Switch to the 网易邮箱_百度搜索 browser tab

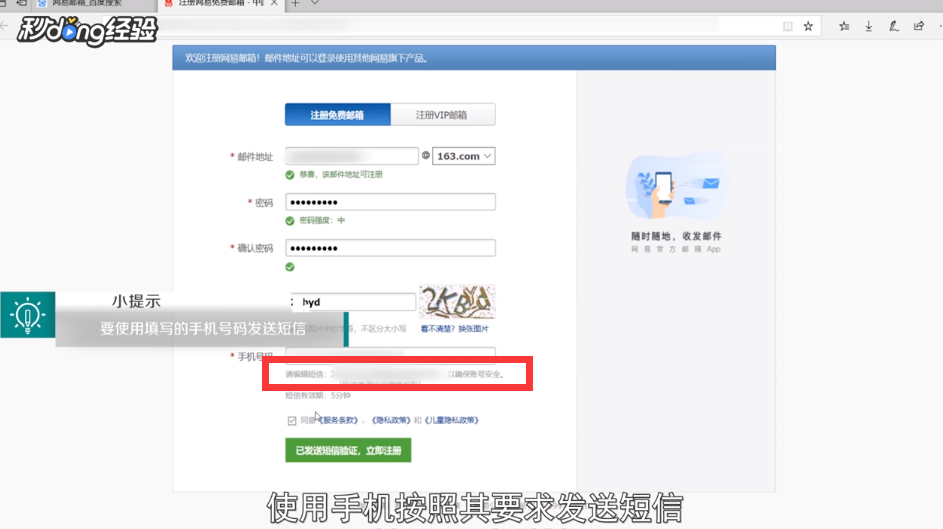[x=93, y=4]
